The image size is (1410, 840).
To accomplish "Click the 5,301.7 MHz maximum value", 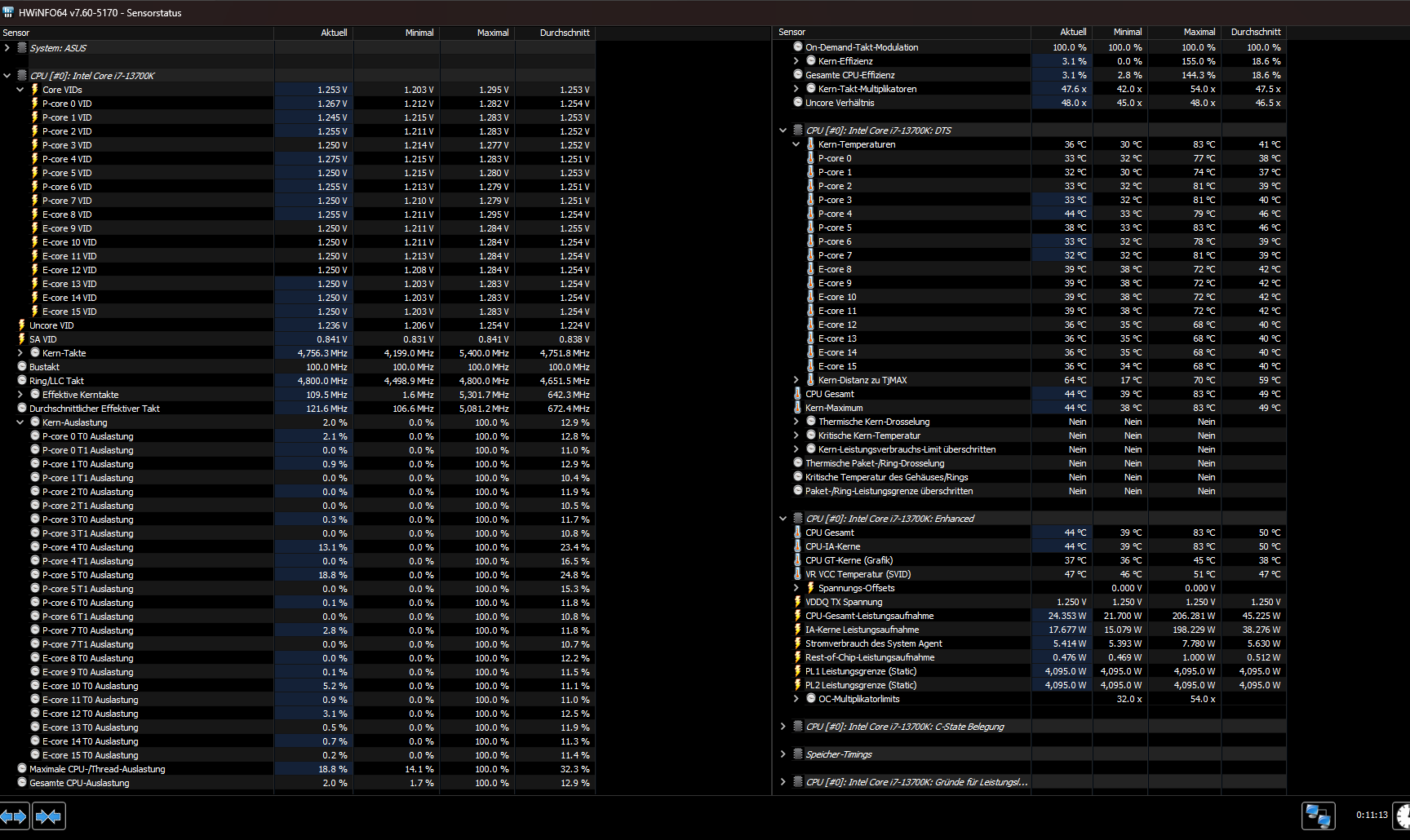I will click(484, 395).
